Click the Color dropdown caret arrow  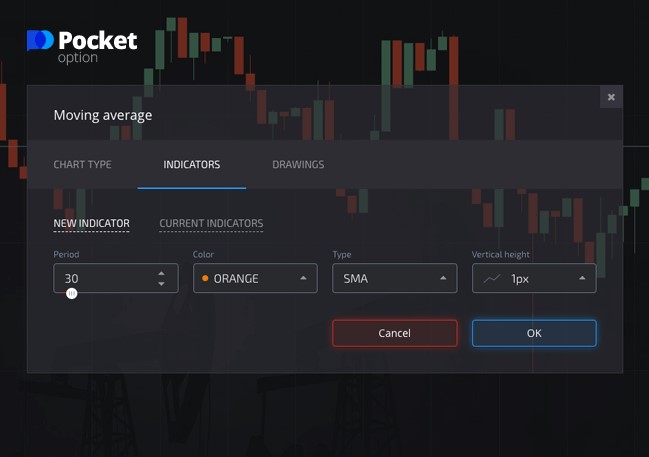tap(303, 278)
